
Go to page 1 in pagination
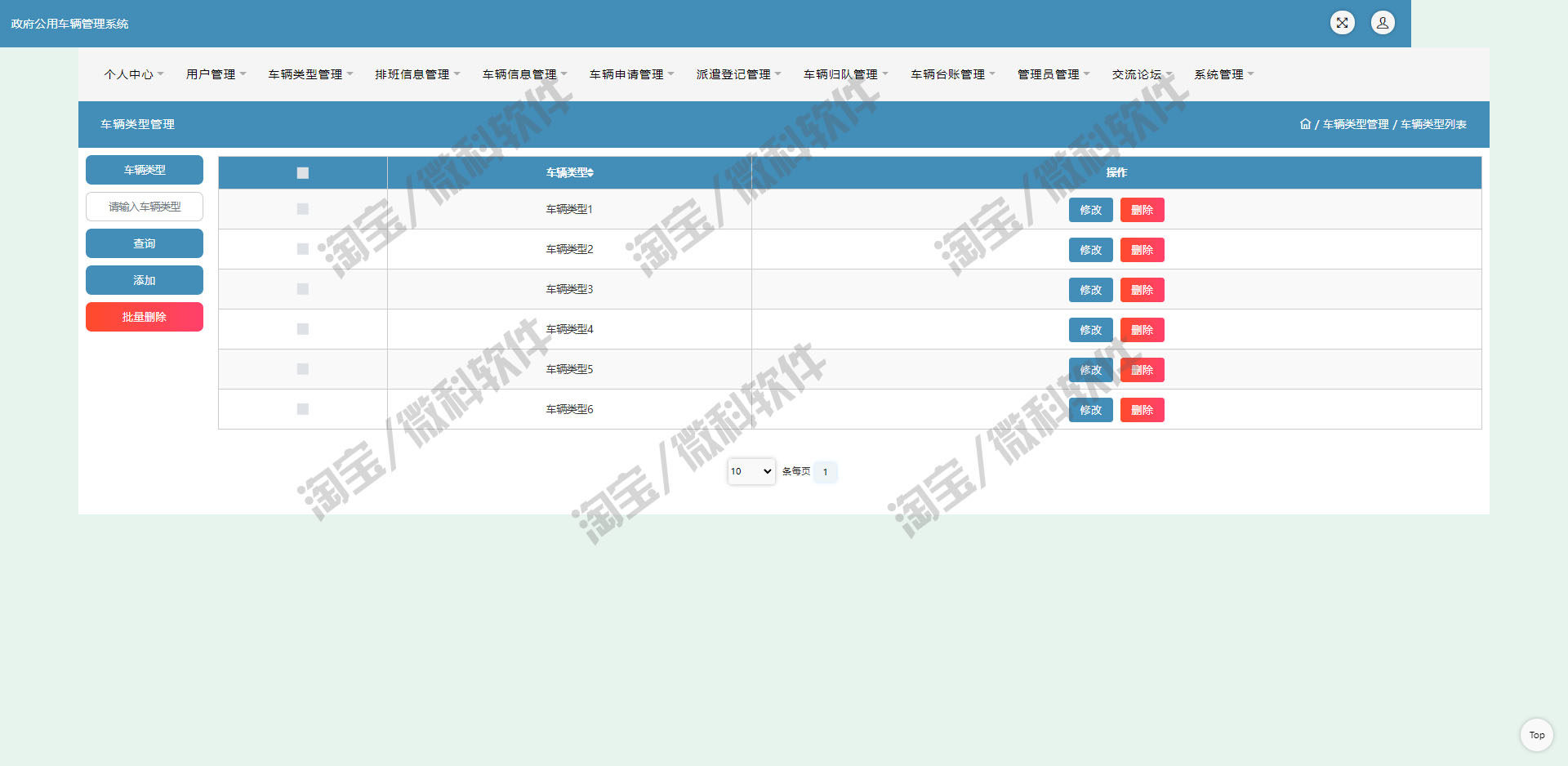point(825,472)
